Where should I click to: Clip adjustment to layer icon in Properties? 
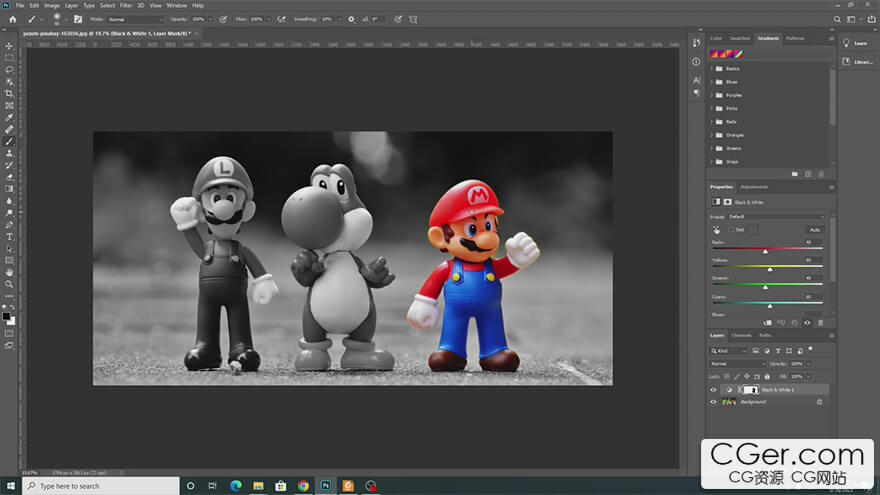(767, 323)
